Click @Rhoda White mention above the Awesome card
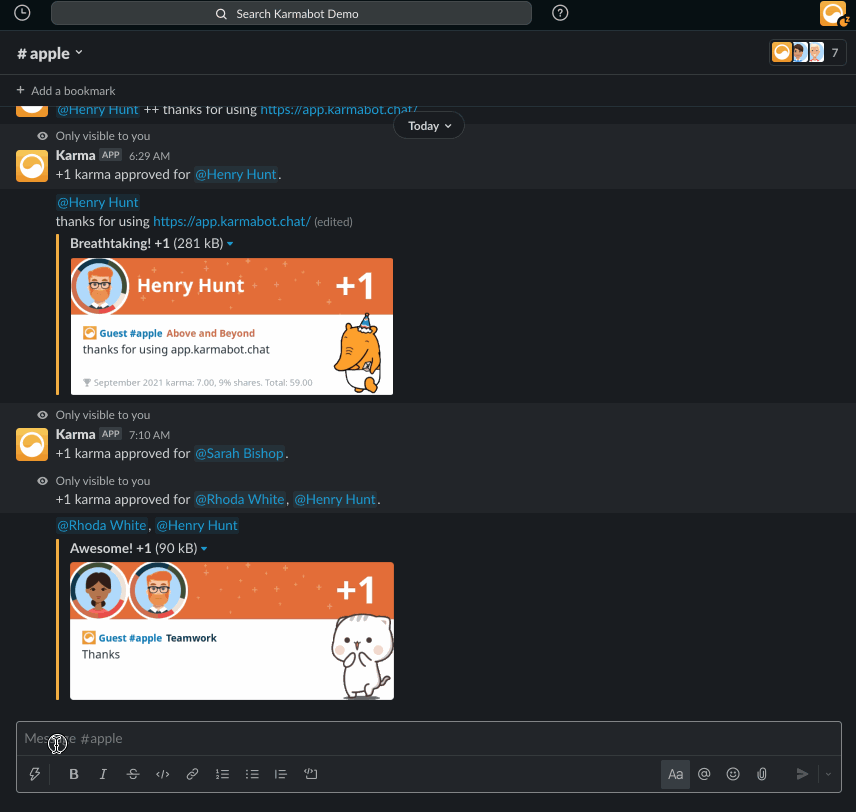 [x=102, y=525]
